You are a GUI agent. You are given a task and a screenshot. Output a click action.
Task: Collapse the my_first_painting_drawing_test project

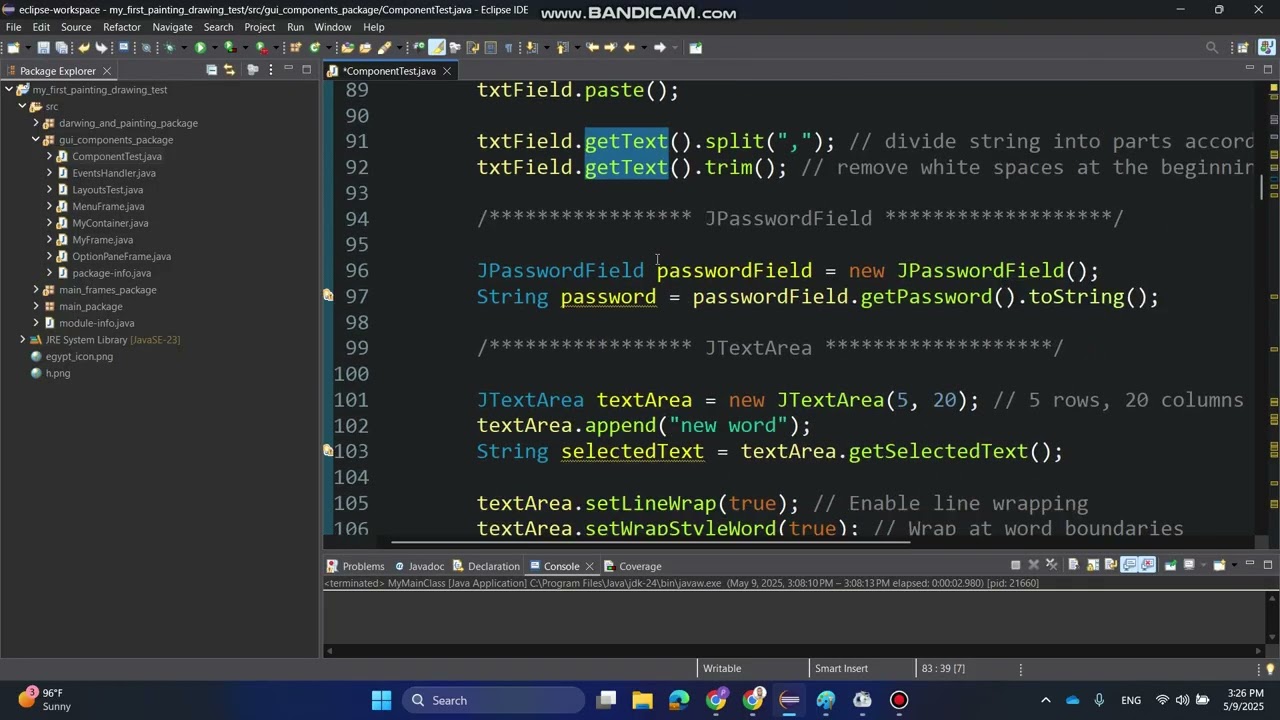tap(9, 90)
